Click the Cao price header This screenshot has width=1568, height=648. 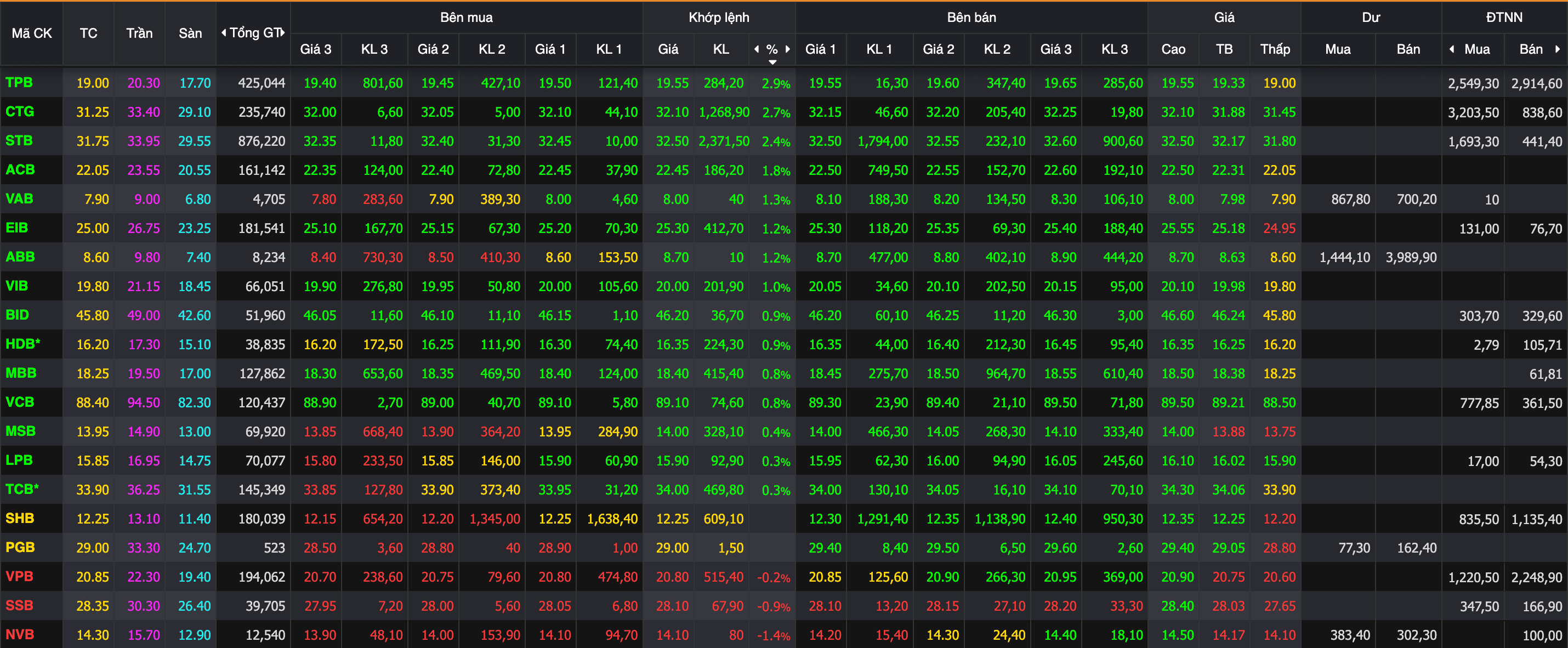coord(1173,49)
